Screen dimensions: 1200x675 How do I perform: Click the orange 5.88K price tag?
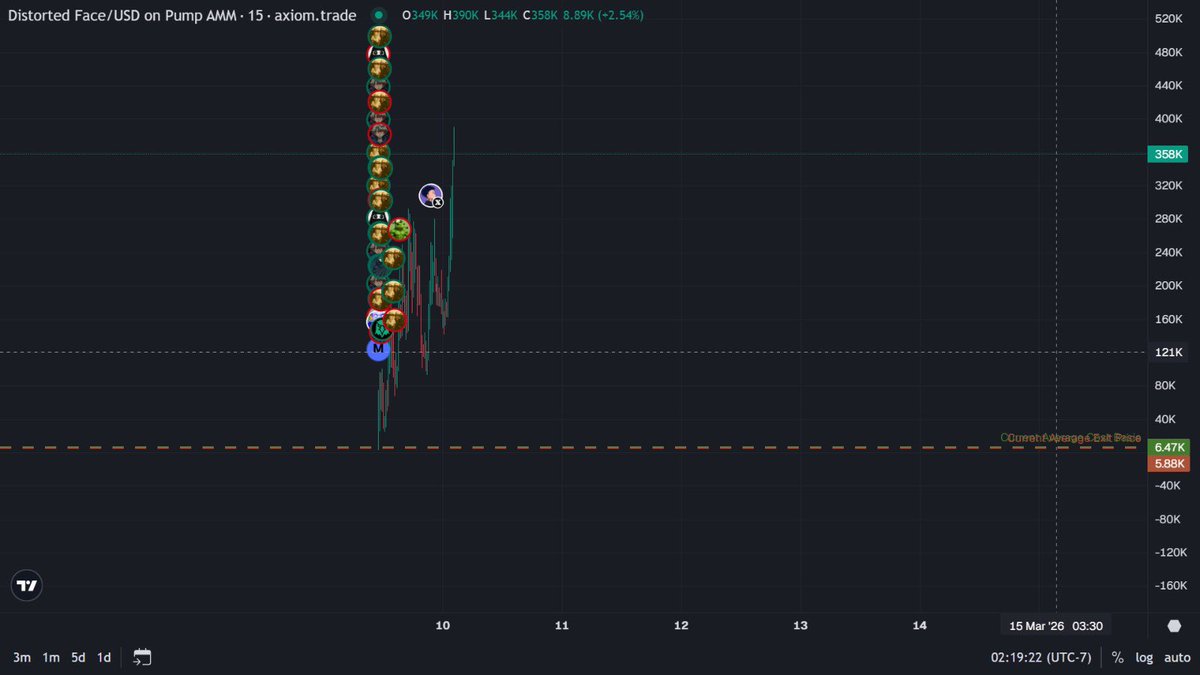[x=1168, y=463]
